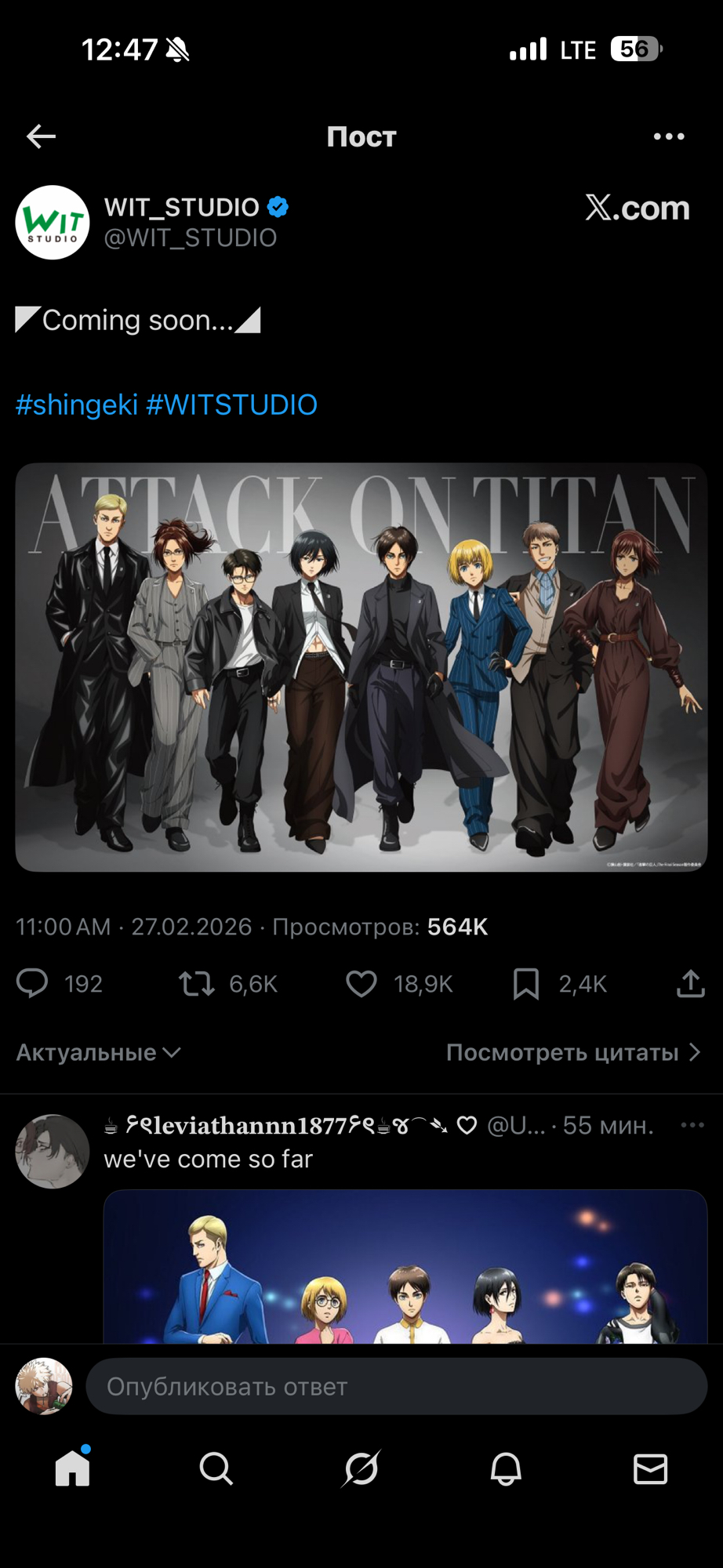Tap the back arrow icon

(x=41, y=136)
